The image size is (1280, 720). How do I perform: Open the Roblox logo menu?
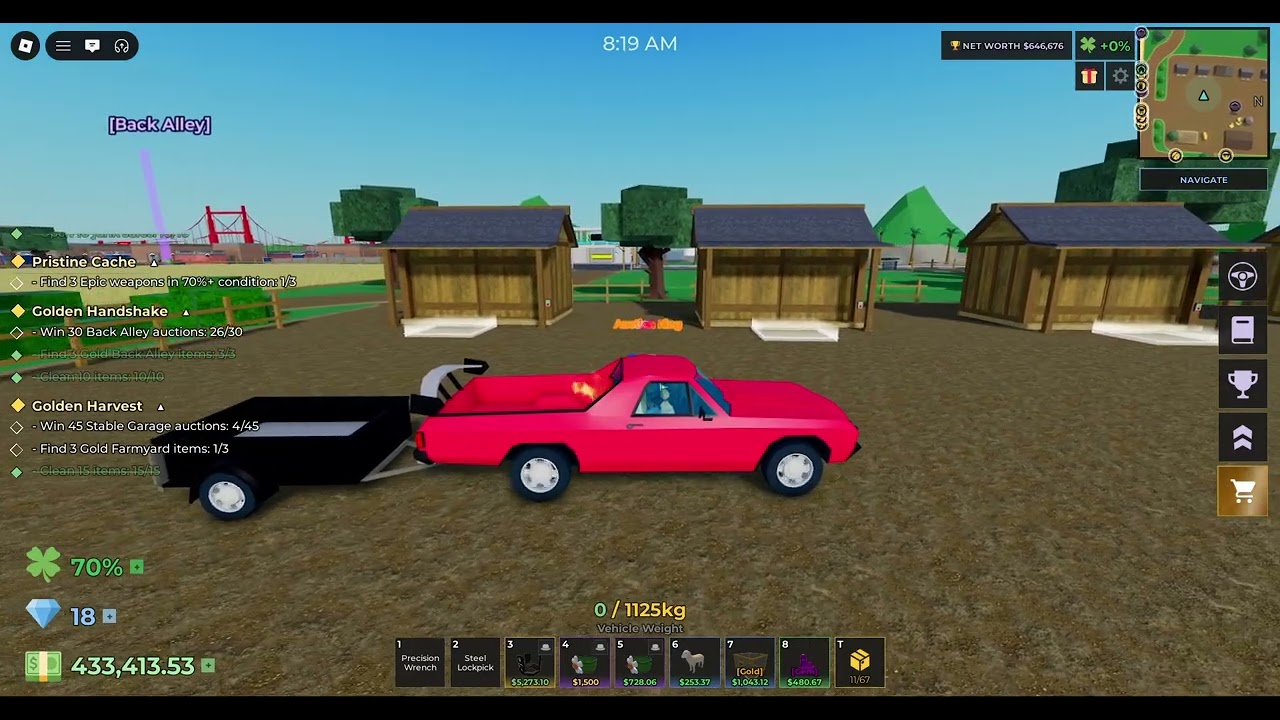26,46
